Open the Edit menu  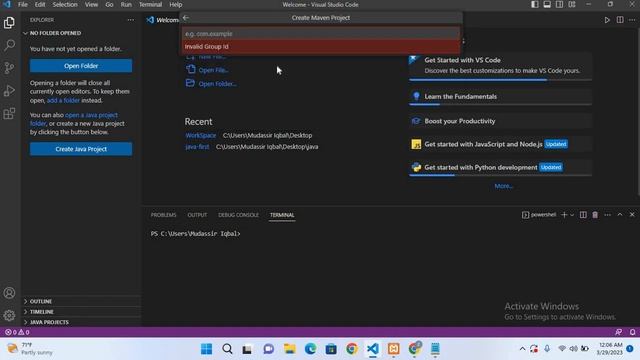tap(40, 4)
